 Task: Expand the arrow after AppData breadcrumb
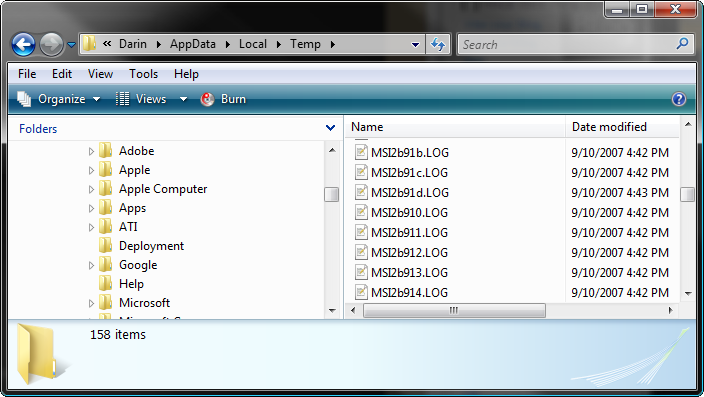[x=228, y=44]
